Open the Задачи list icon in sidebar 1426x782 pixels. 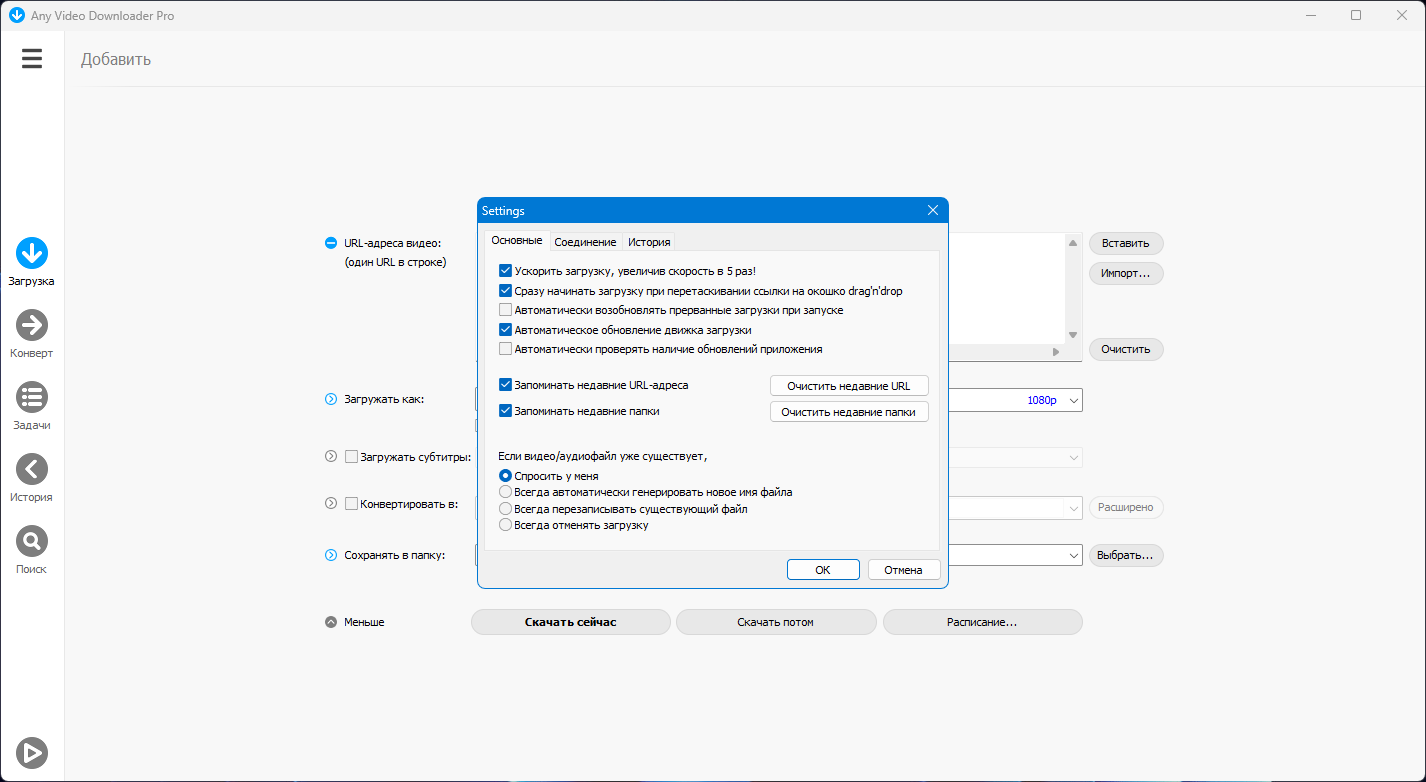32,397
